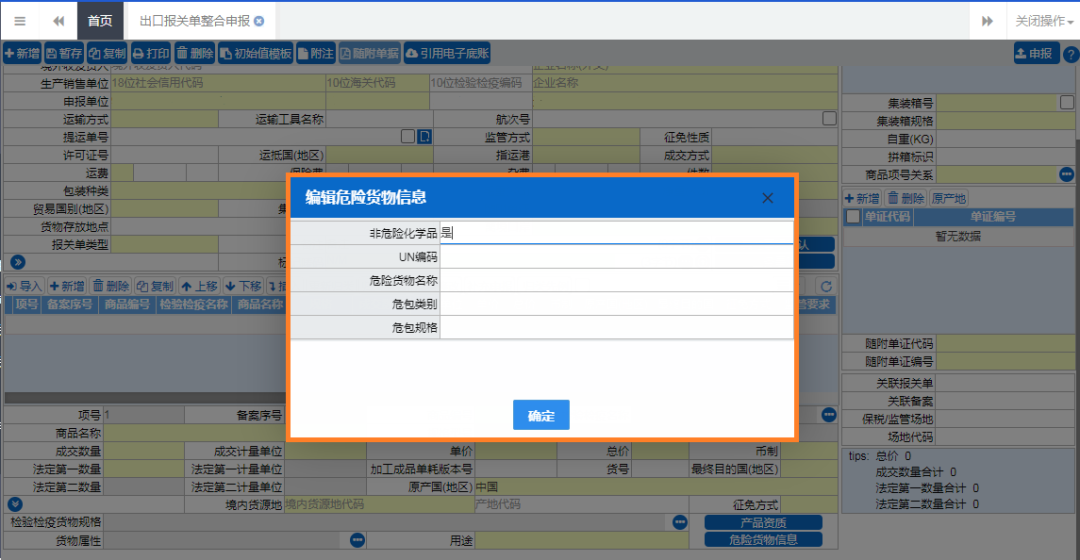Click the 危险货物信息 button
The image size is (1080, 560).
click(763, 540)
